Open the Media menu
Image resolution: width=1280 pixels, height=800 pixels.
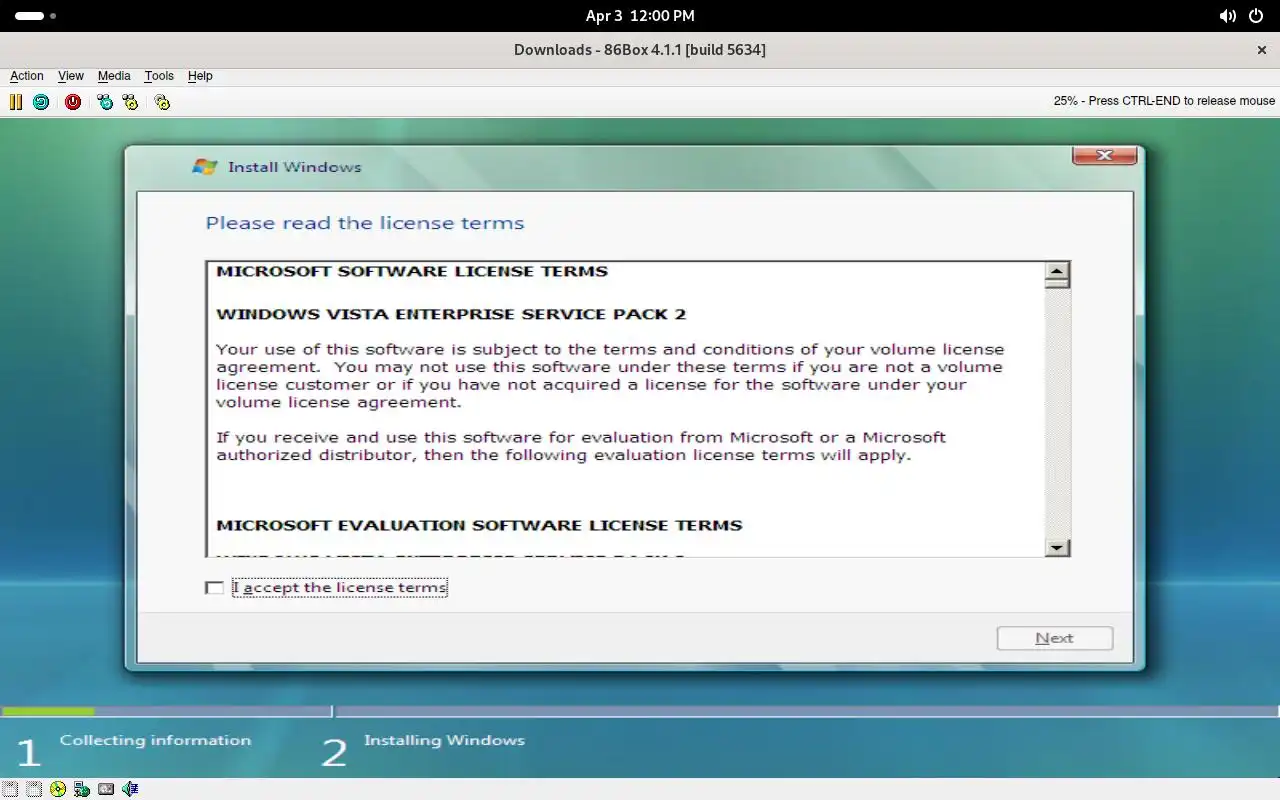pos(114,76)
